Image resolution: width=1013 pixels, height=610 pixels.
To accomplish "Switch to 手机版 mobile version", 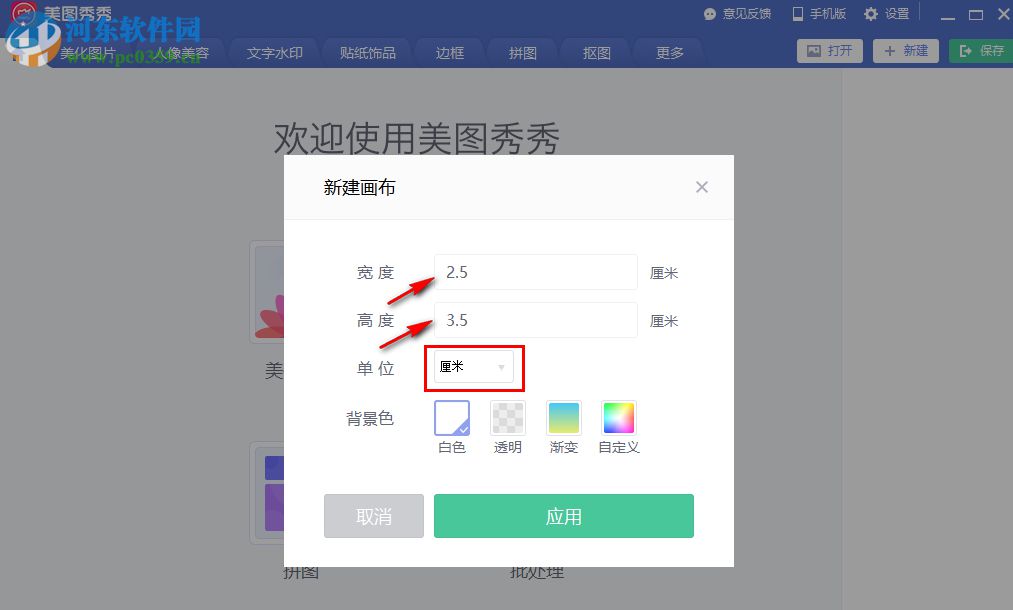I will pyautogui.click(x=819, y=13).
